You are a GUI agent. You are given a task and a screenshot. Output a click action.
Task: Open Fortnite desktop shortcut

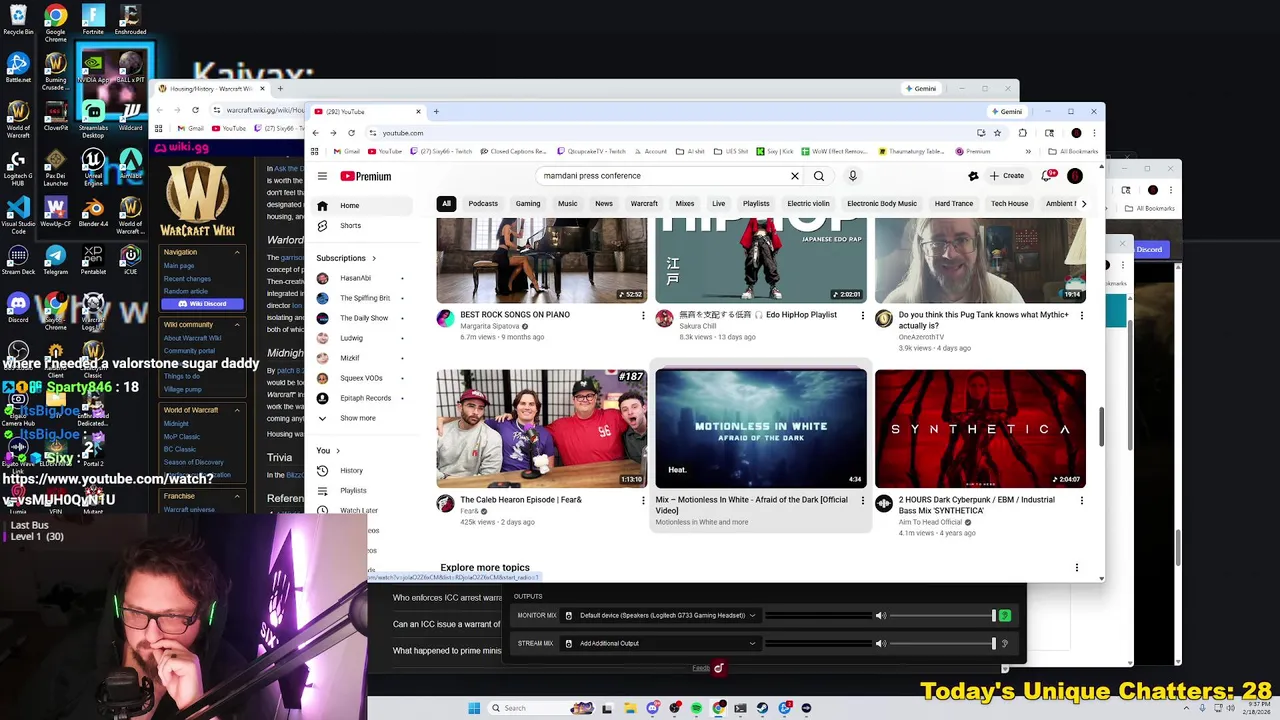pyautogui.click(x=93, y=20)
